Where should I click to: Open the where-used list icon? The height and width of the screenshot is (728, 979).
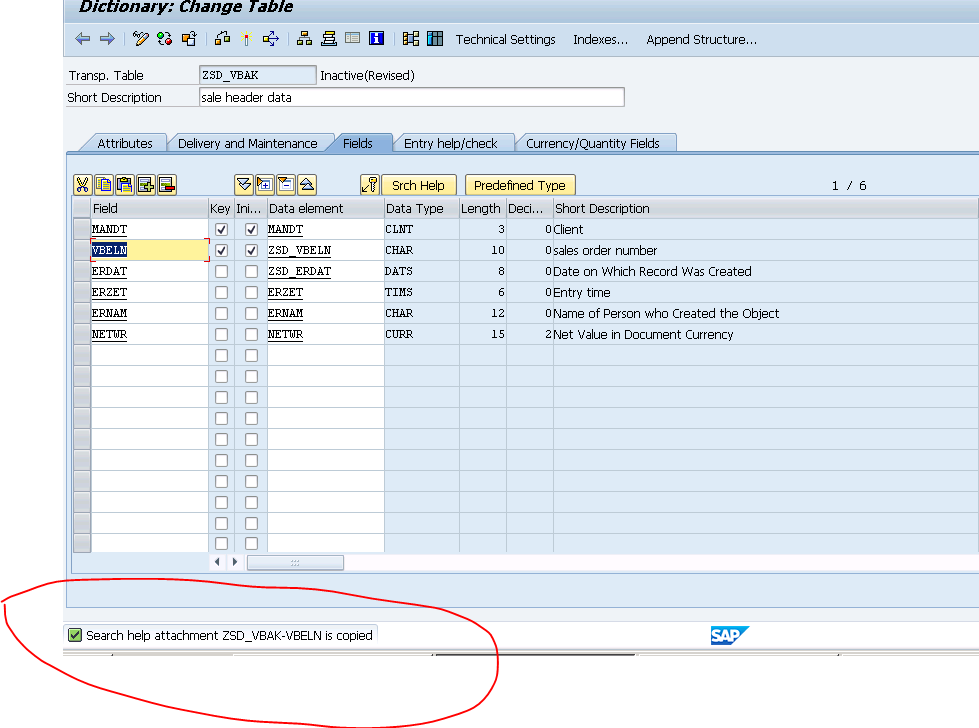pyautogui.click(x=221, y=39)
